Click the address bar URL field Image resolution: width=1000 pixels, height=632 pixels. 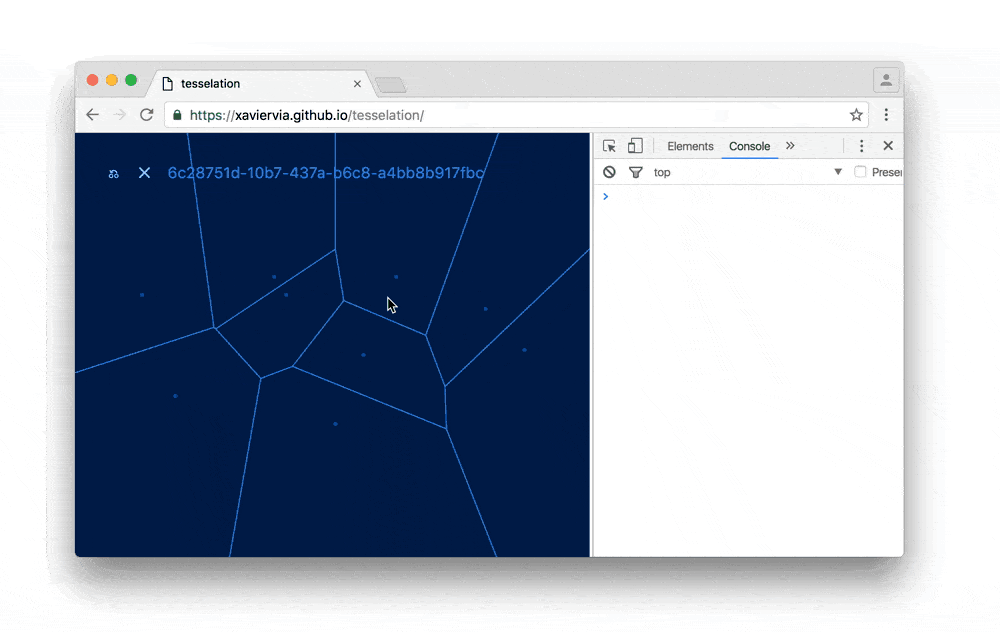[x=515, y=115]
